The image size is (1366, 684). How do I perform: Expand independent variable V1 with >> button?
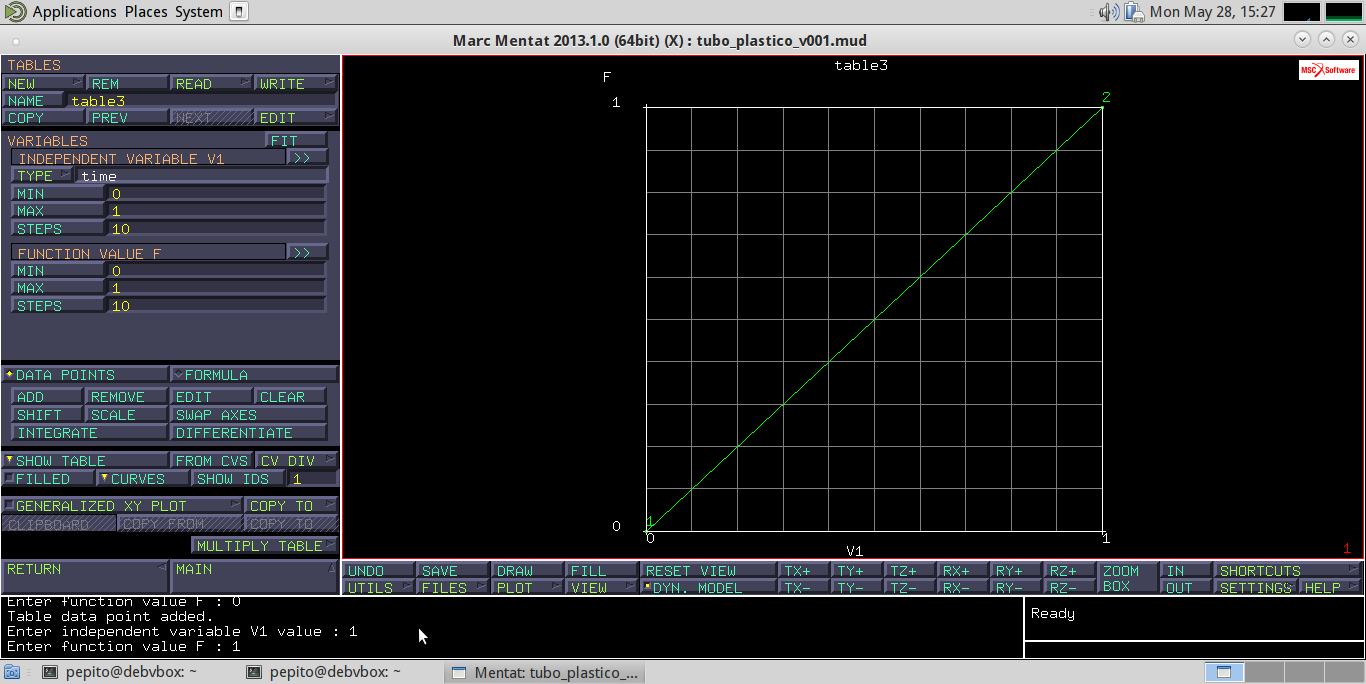306,158
